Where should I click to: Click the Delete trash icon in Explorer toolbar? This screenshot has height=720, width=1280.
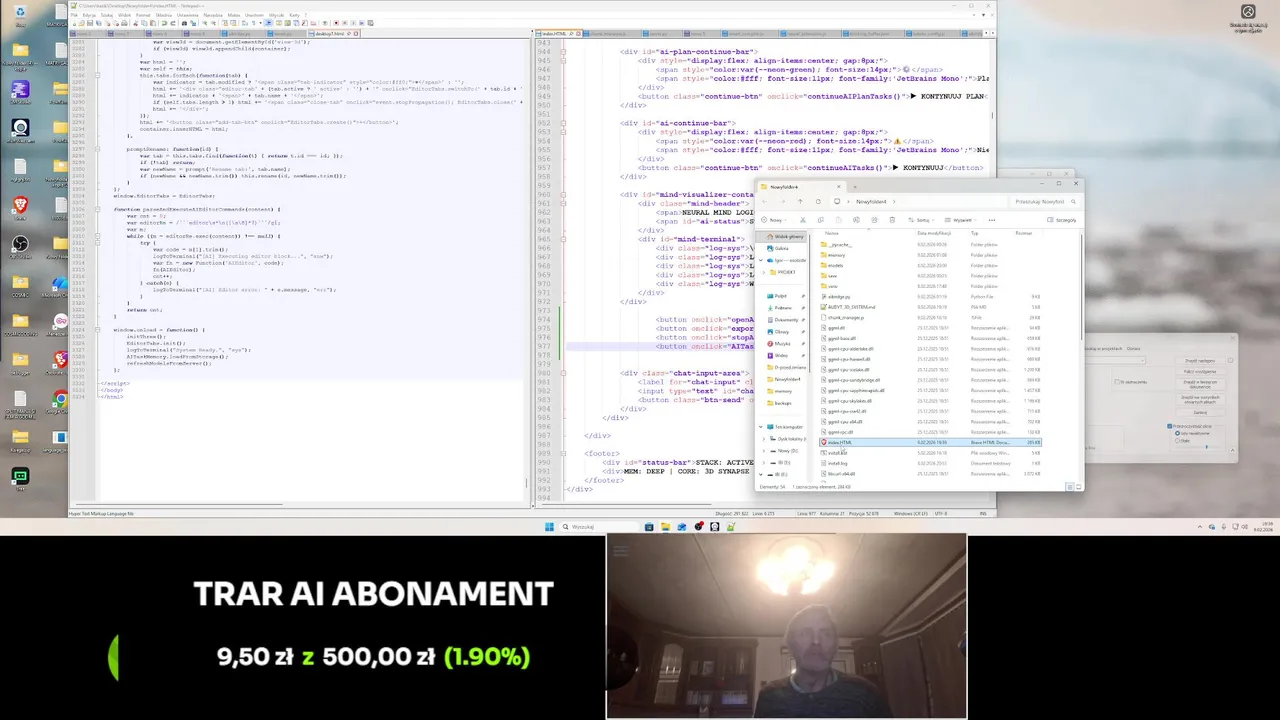[892, 220]
